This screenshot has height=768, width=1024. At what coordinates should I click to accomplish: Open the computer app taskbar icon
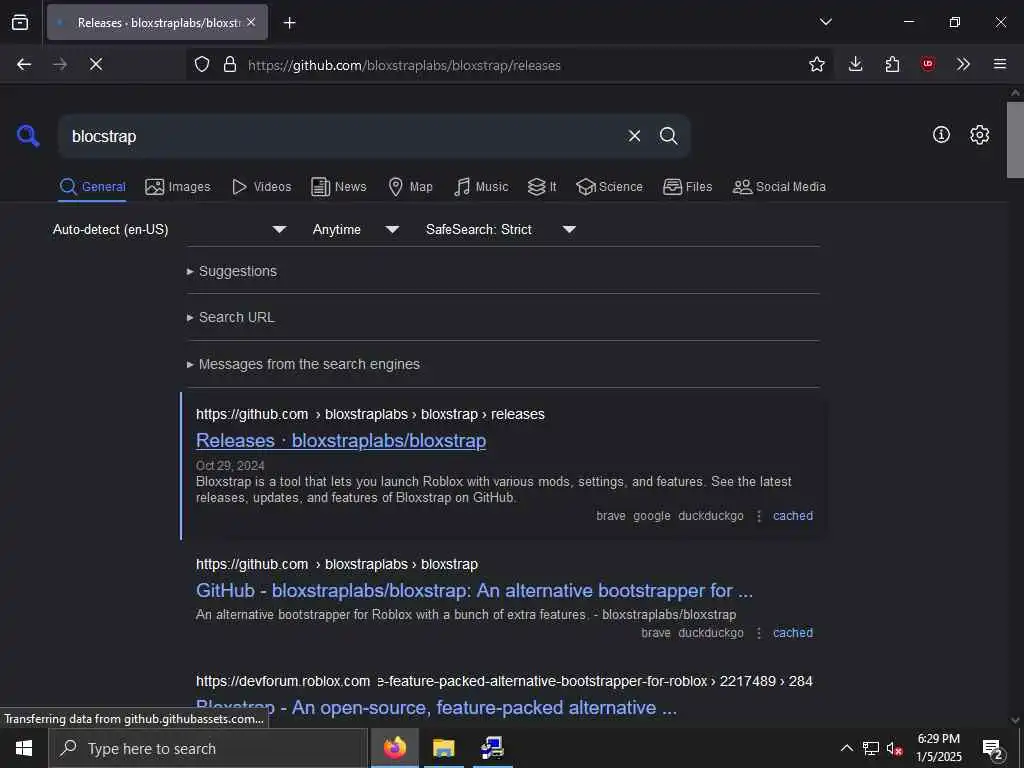click(x=492, y=748)
